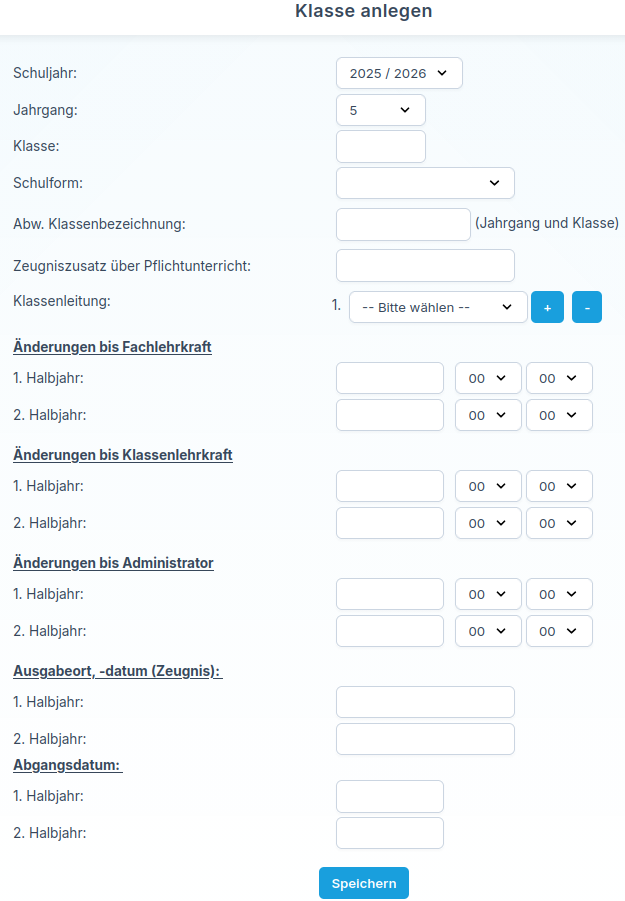Expand the Jahrgang dropdown

(x=381, y=110)
